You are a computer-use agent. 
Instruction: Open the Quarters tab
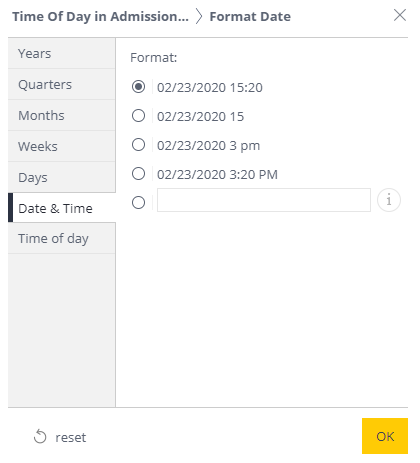pyautogui.click(x=62, y=84)
